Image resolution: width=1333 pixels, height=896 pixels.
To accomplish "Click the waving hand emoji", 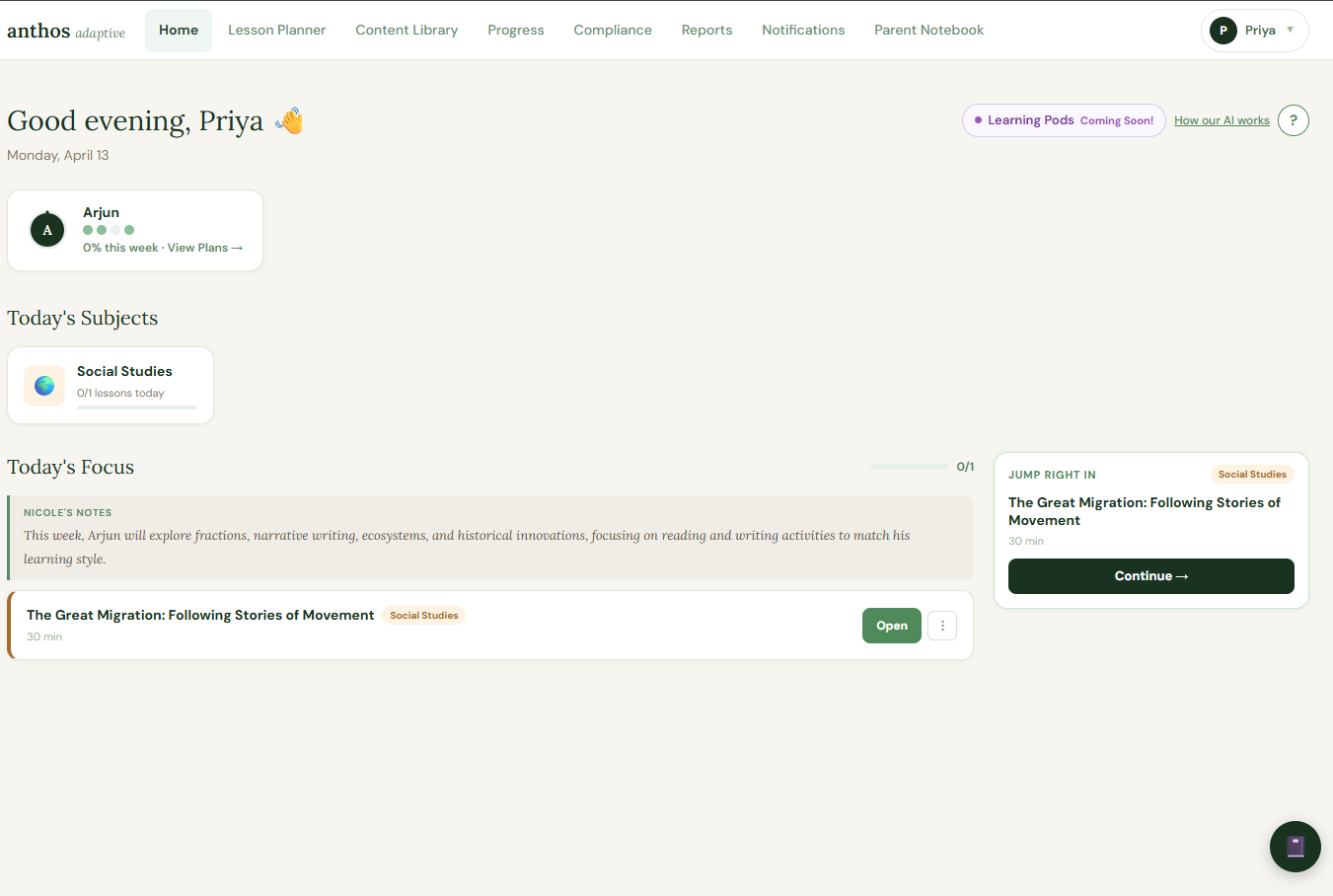I will [289, 119].
